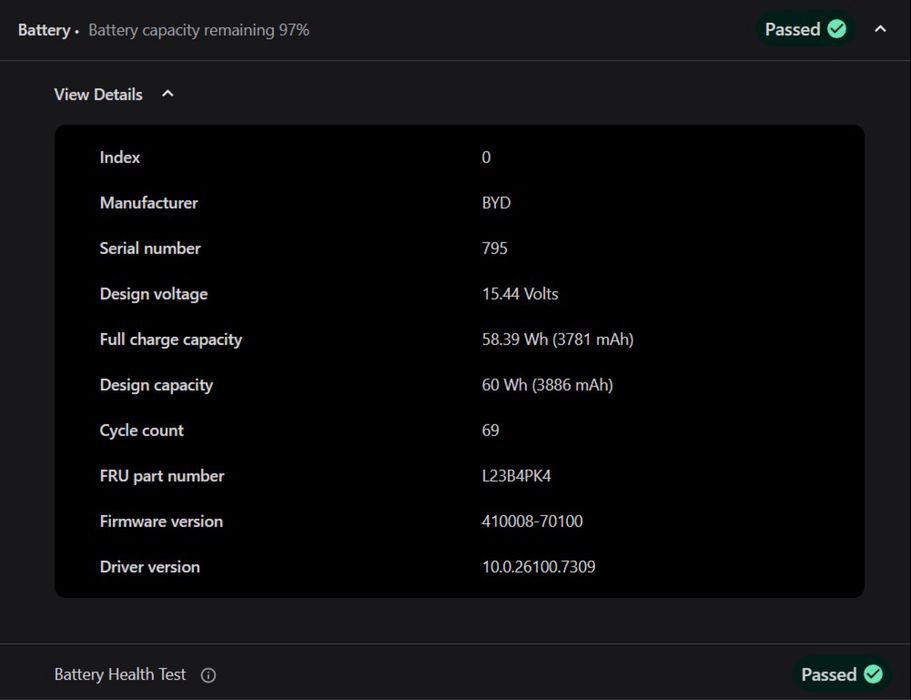Click the Index row label
The width and height of the screenshot is (911, 700).
click(120, 157)
